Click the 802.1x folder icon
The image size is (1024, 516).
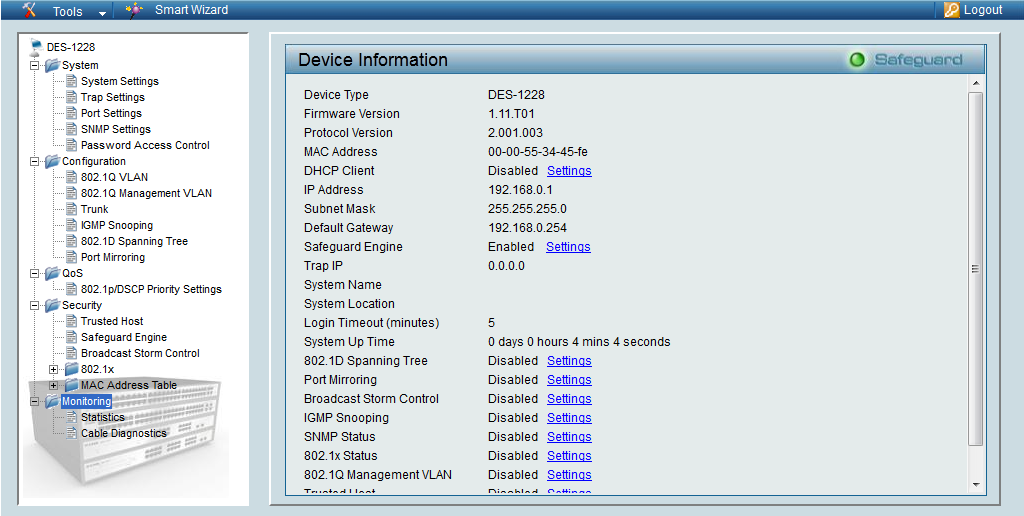tap(71, 369)
